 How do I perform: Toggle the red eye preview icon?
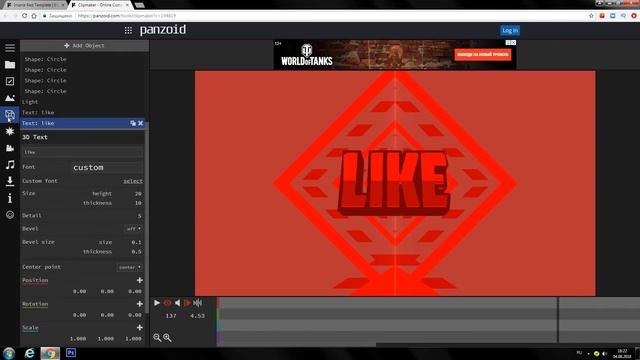(x=167, y=303)
